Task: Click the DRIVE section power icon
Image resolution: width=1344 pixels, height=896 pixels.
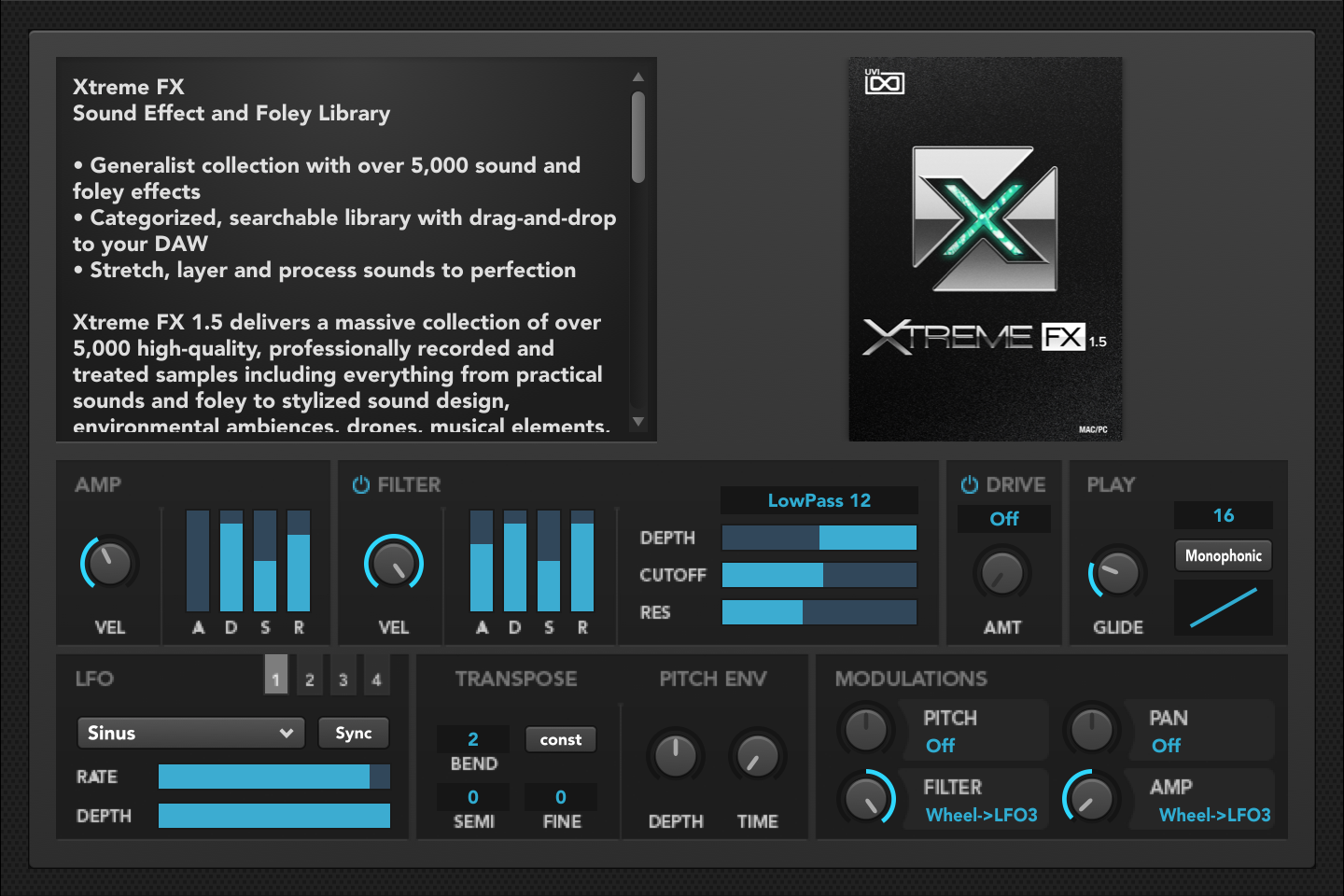Action: pyautogui.click(x=968, y=484)
